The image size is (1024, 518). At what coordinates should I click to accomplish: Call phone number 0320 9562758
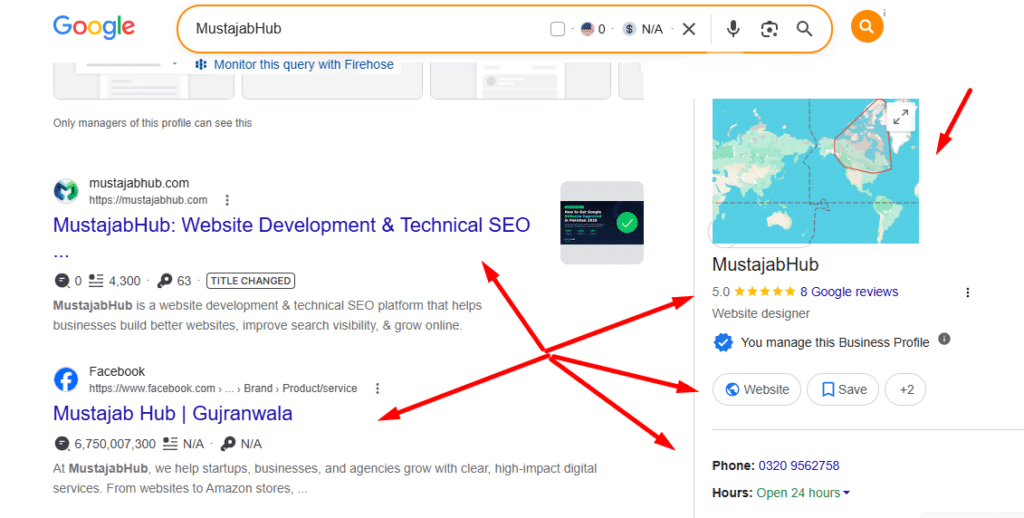[x=799, y=466]
